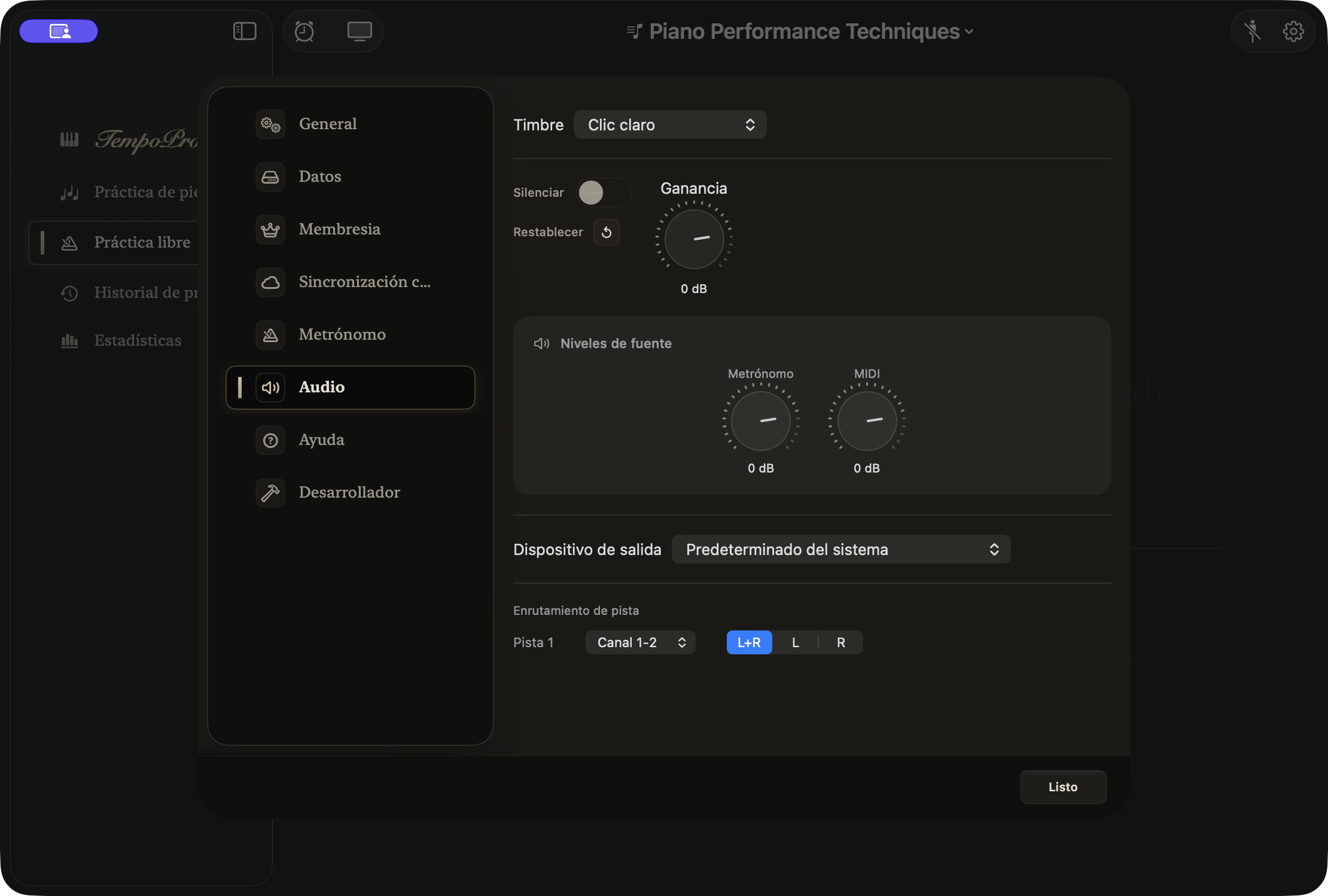Open the Canal 1-2 dropdown for Pista 1
This screenshot has width=1328, height=896.
point(640,642)
